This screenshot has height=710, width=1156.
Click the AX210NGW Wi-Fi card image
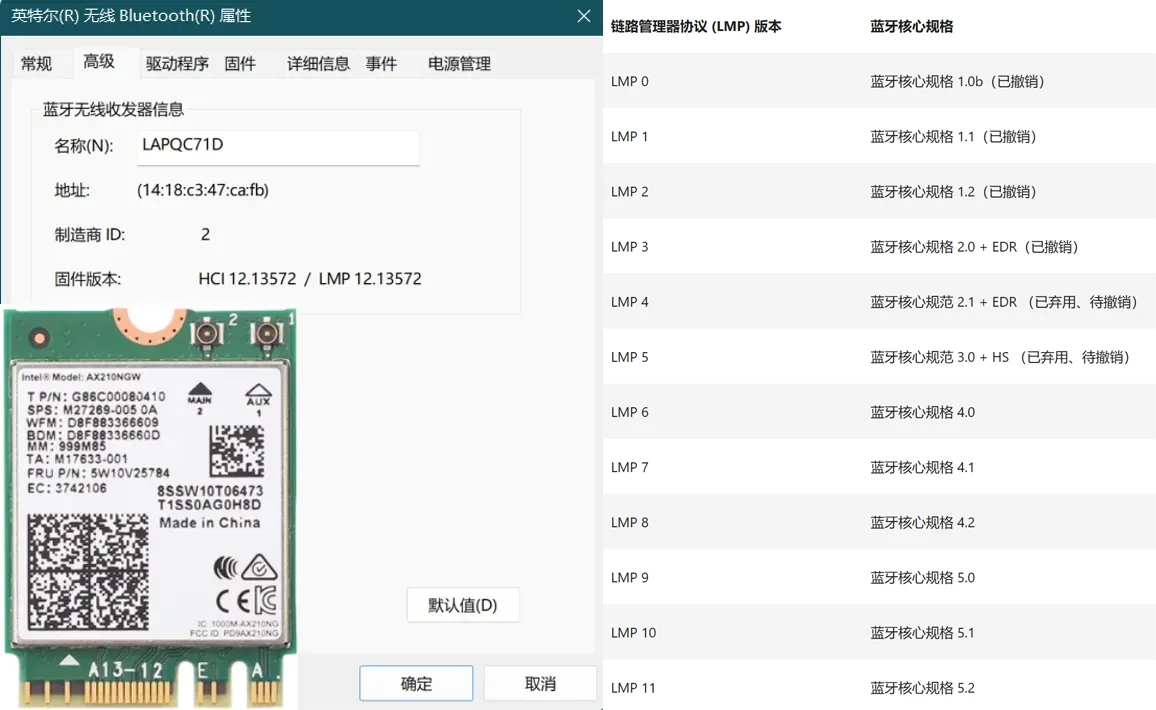tap(150, 507)
